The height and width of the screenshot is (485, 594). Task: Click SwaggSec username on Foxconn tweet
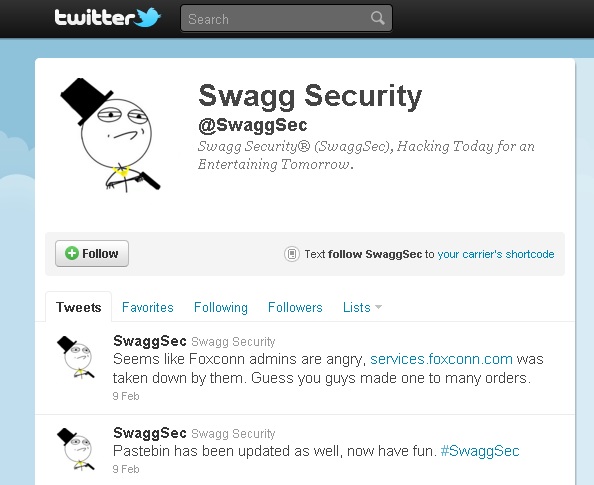coord(150,341)
